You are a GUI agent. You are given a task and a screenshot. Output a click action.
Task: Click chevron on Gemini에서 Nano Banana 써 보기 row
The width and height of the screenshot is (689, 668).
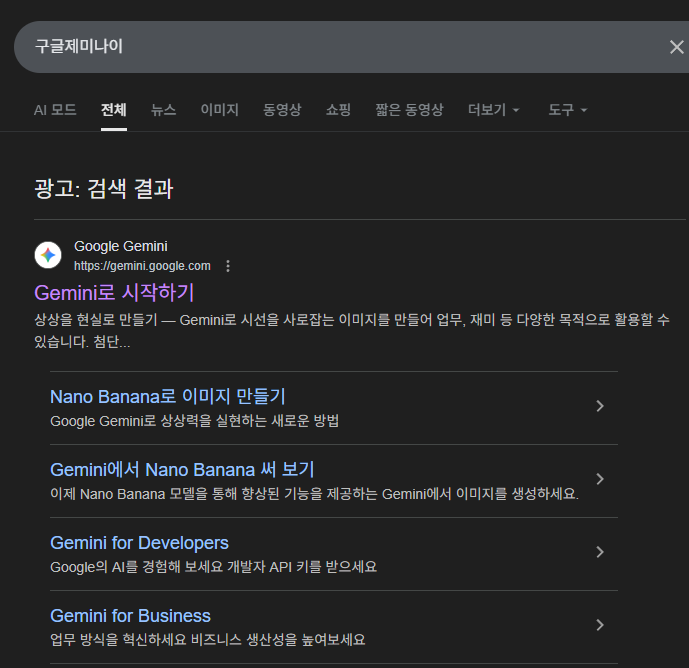(x=600, y=479)
